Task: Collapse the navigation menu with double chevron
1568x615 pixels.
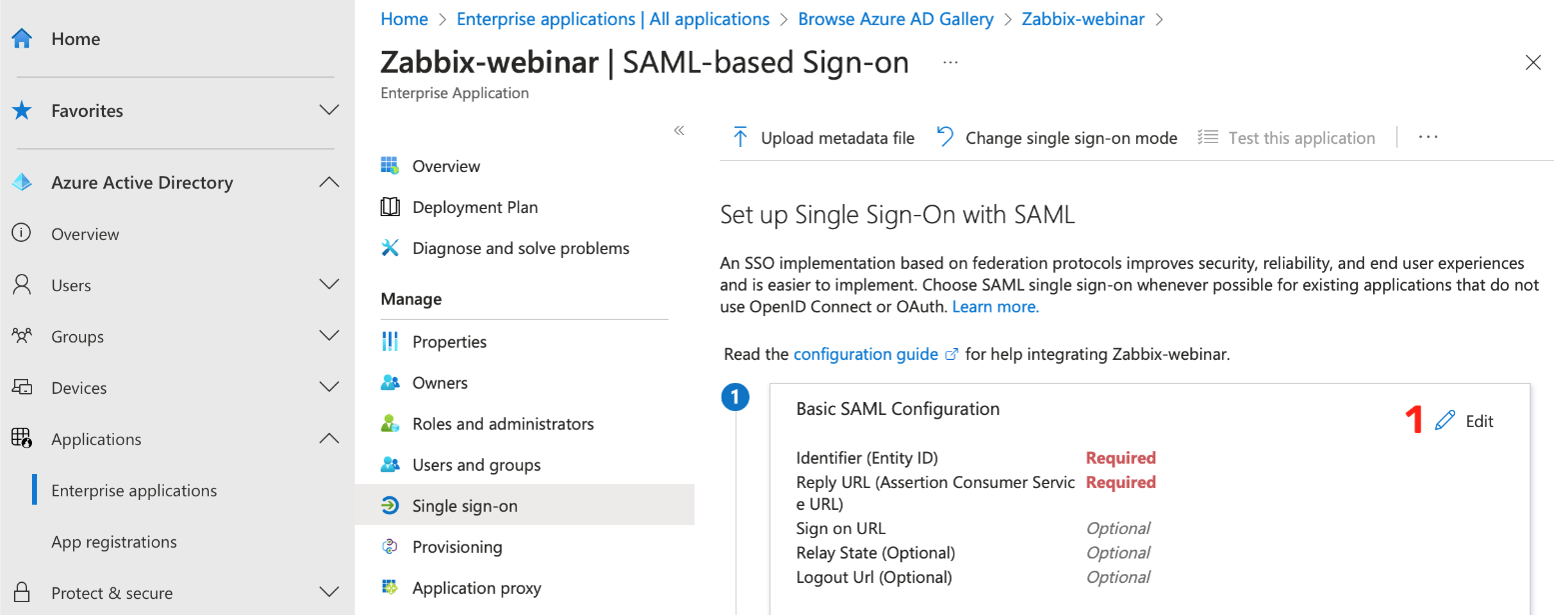Action: click(680, 130)
